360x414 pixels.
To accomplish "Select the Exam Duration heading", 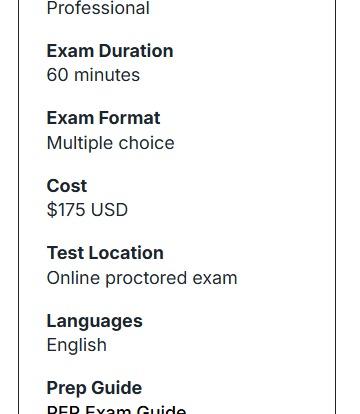I will tap(110, 51).
